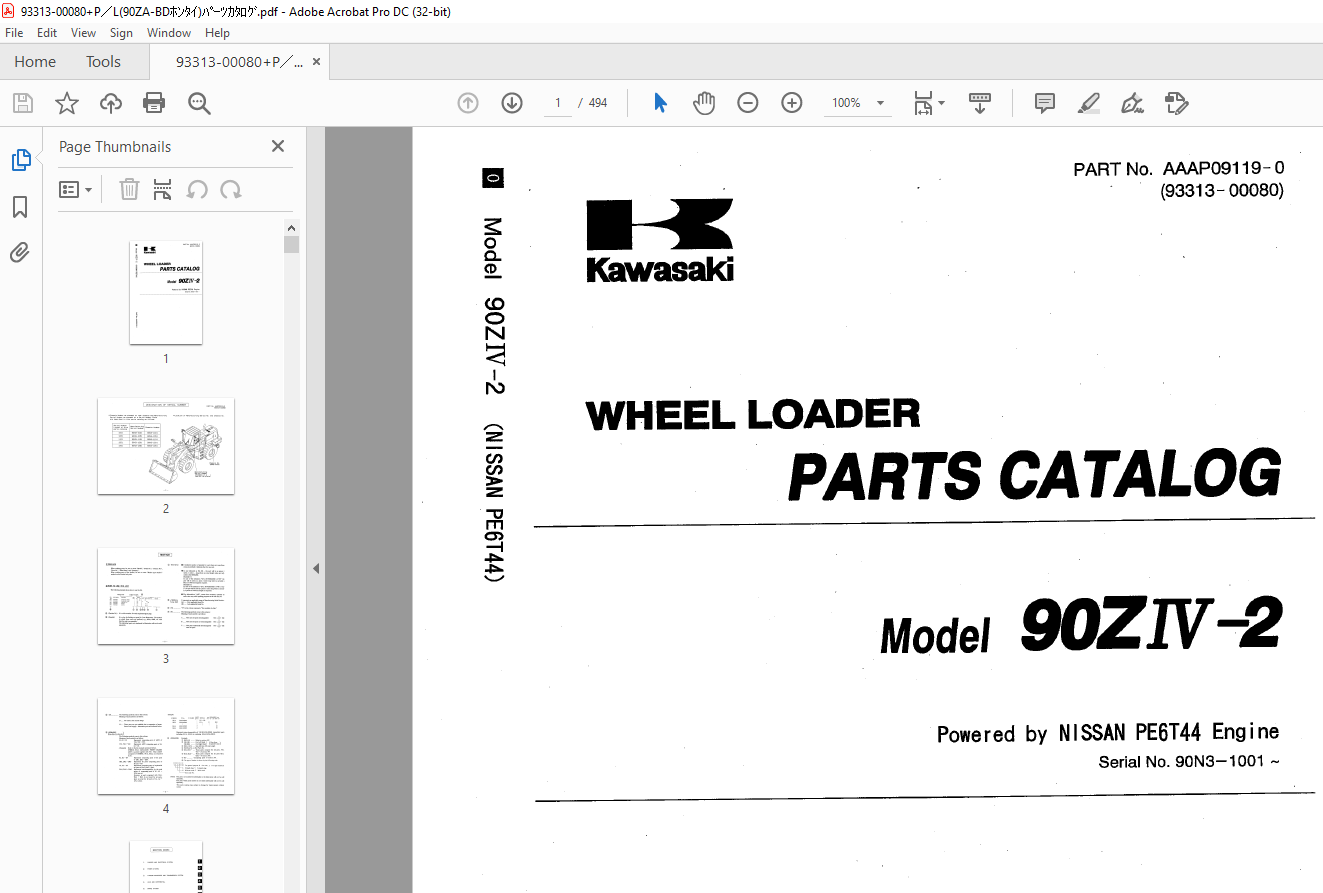Screen dimensions: 1323x893
Task: Collapse the navigation pane with the left triangle
Action: [x=316, y=568]
